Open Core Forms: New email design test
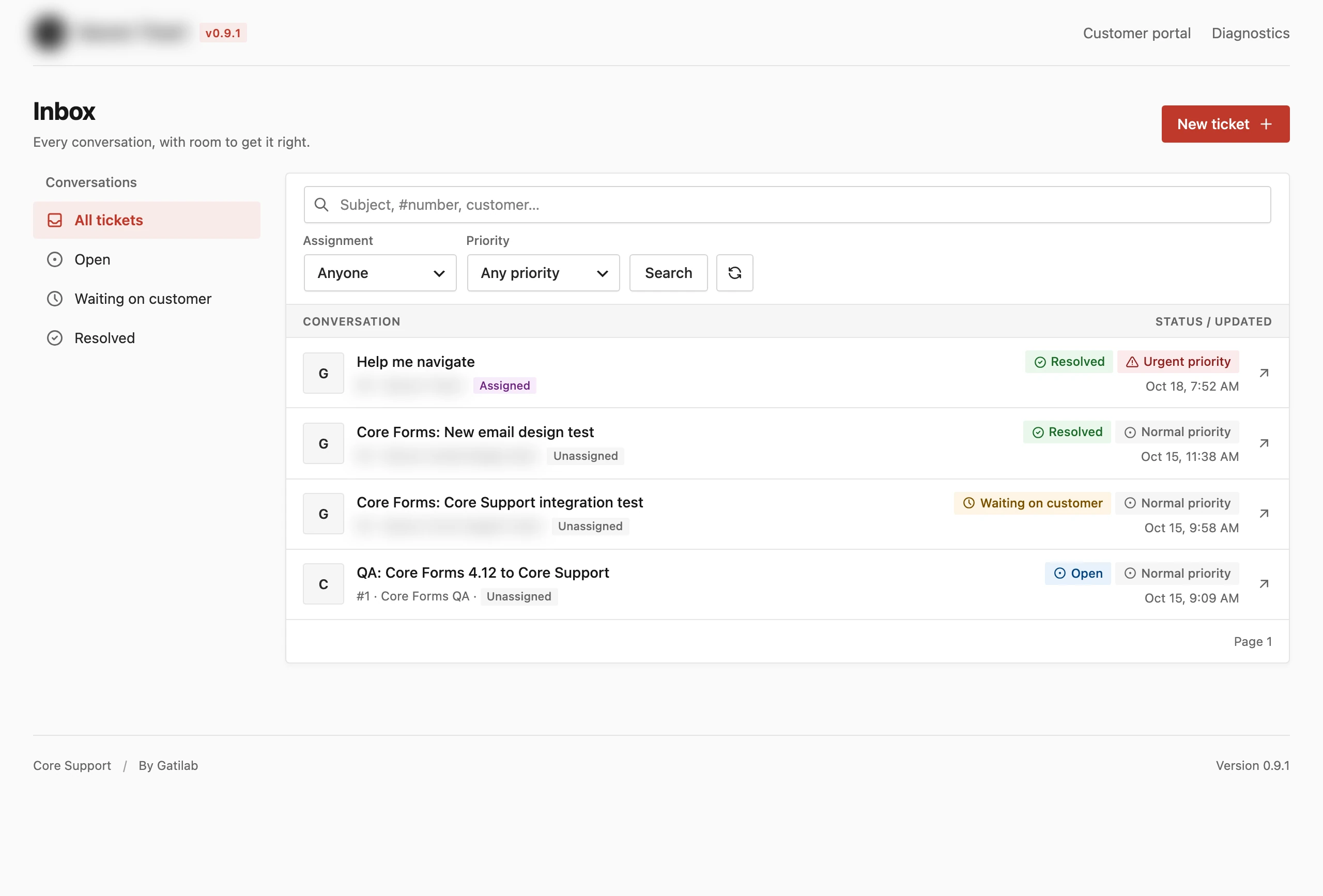1323x896 pixels. (475, 432)
